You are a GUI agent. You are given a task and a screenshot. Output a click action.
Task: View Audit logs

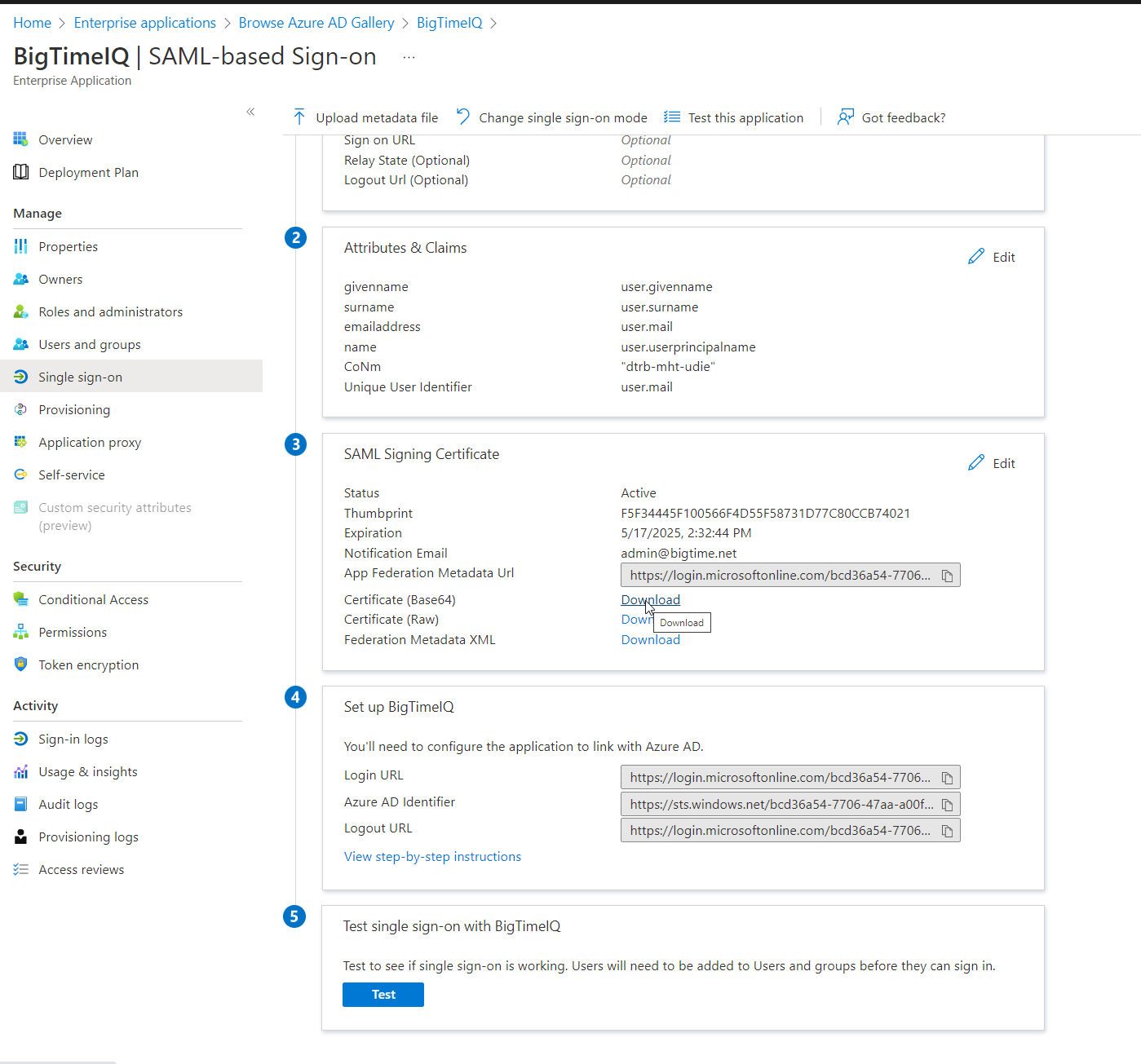[69, 804]
